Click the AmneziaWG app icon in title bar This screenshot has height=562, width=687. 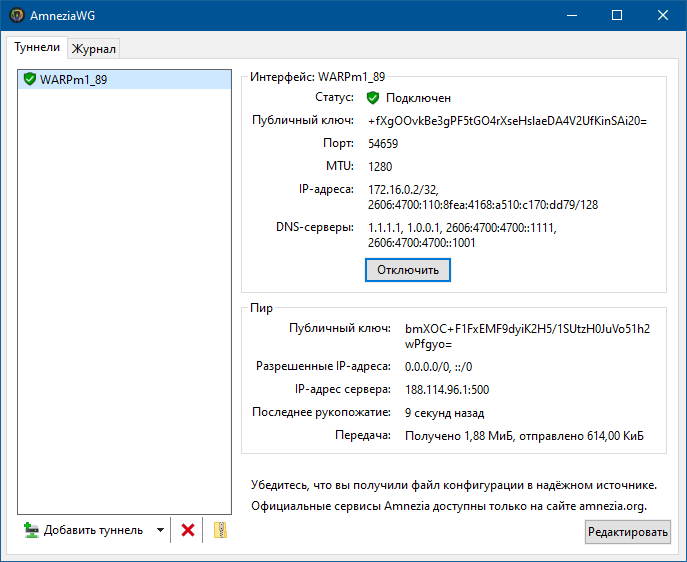[x=17, y=16]
